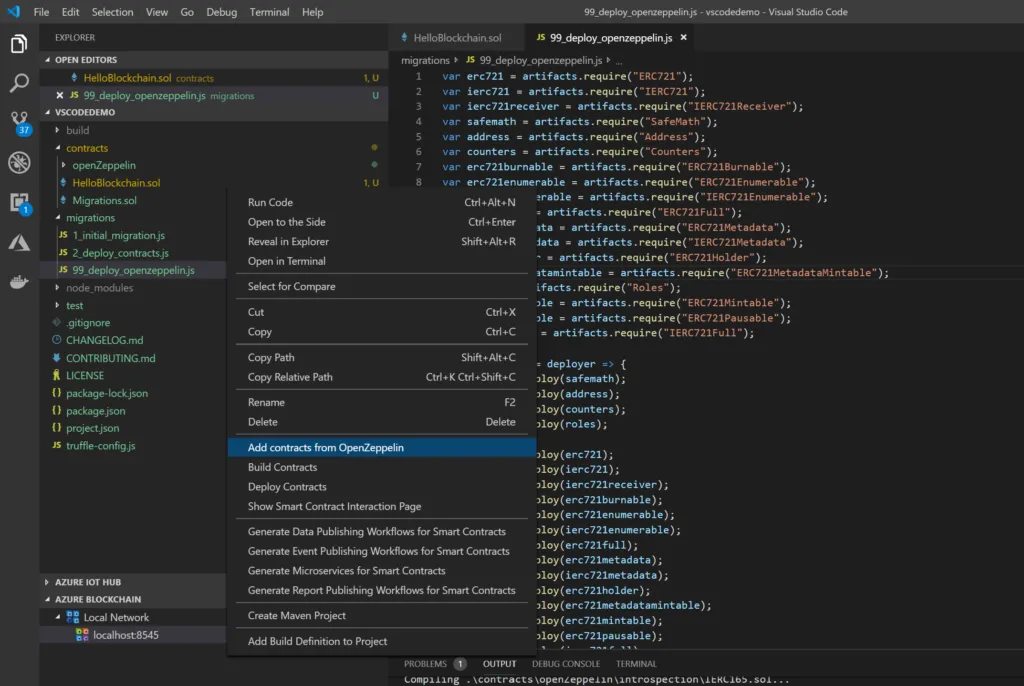
Task: Select Deploy Contracts from context menu
Action: tap(381, 487)
